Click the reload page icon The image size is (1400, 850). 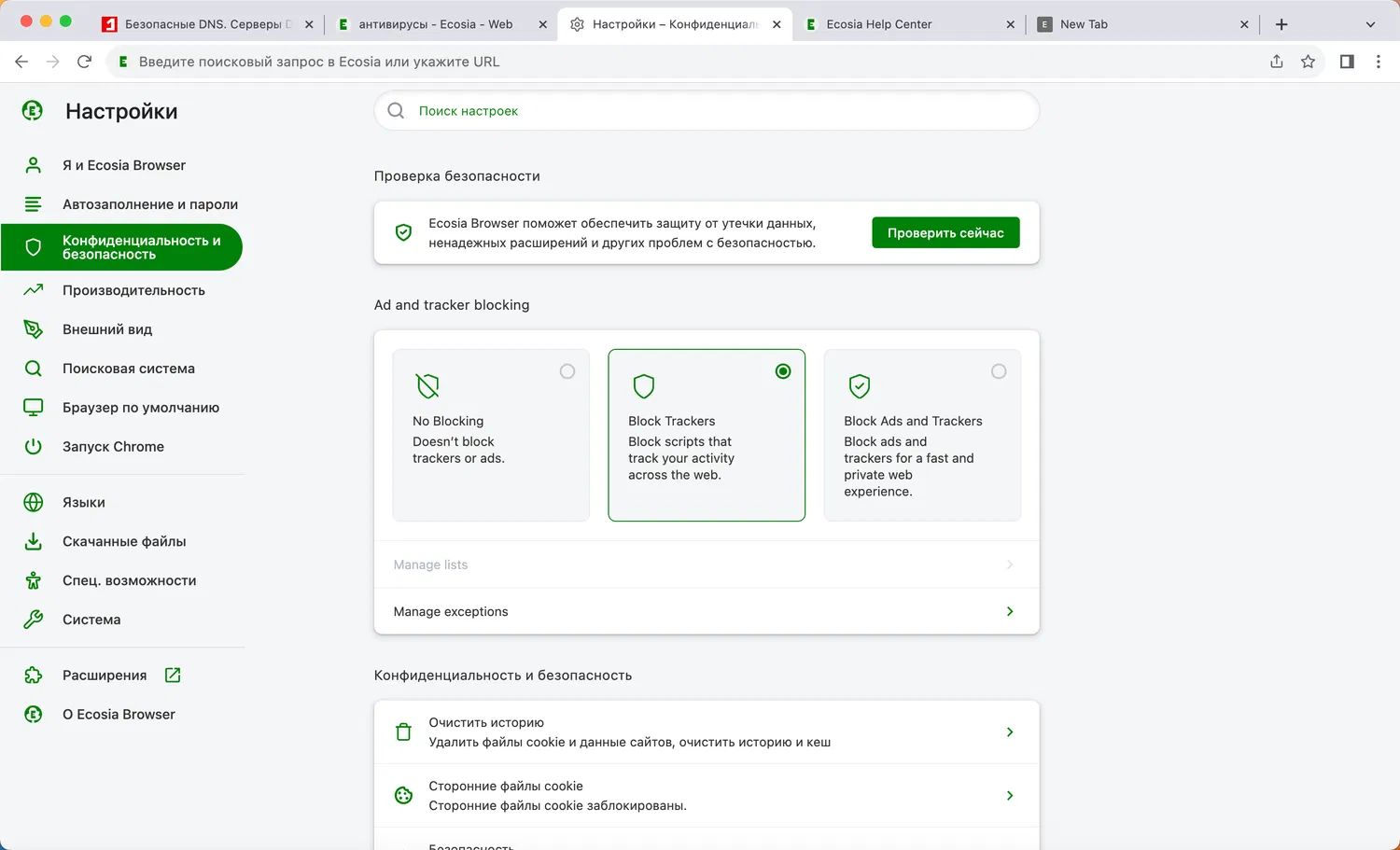84,62
